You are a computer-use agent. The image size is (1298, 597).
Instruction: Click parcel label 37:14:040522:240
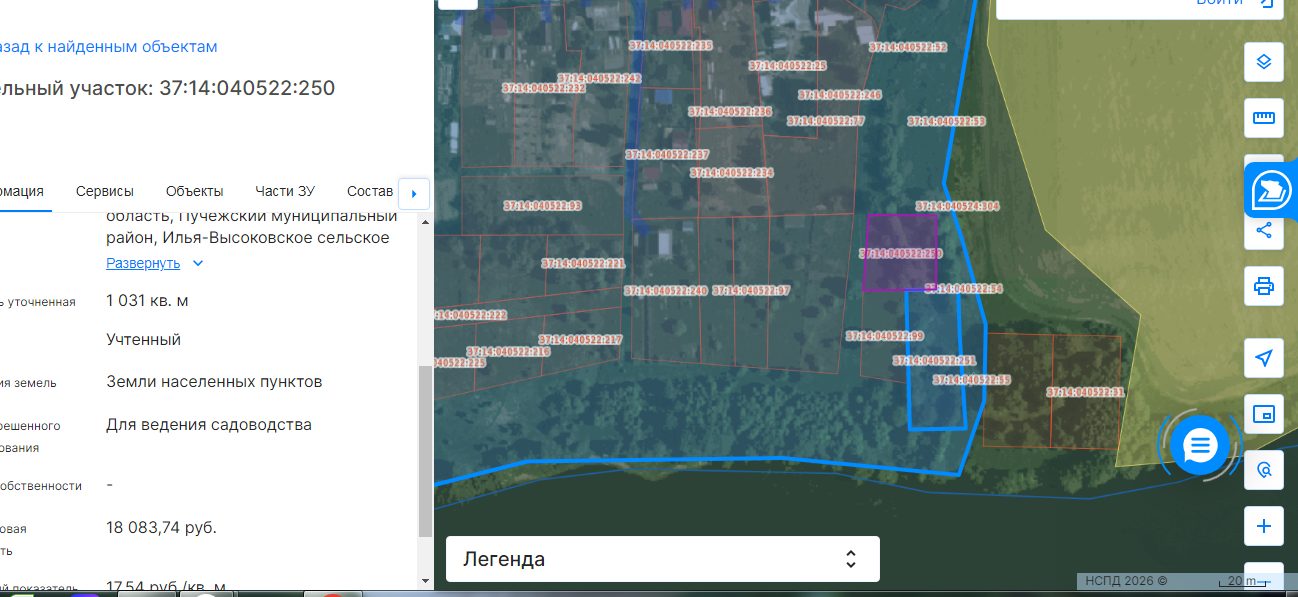pos(666,291)
